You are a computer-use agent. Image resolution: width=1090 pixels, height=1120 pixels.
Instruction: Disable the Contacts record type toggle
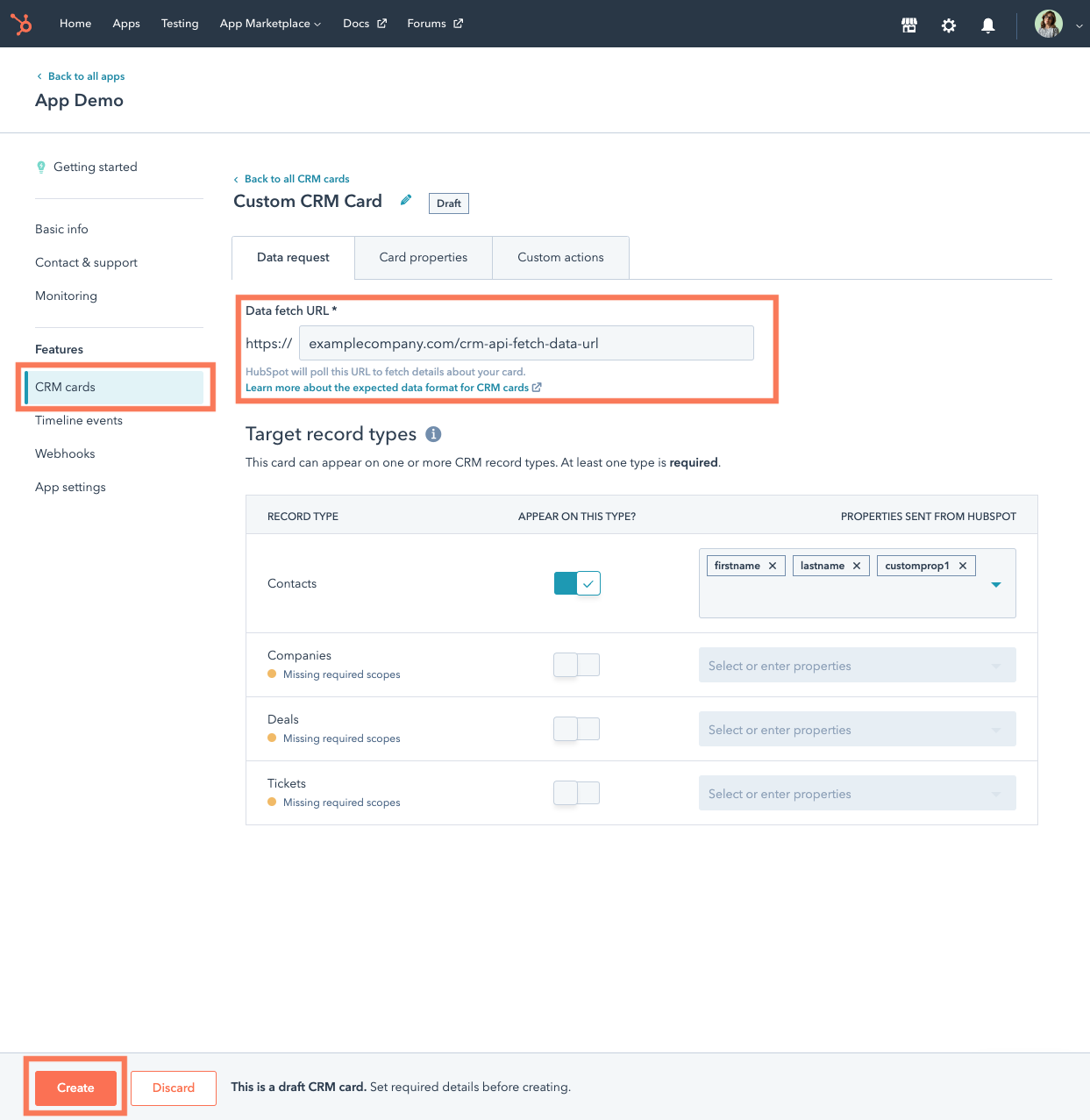[576, 582]
